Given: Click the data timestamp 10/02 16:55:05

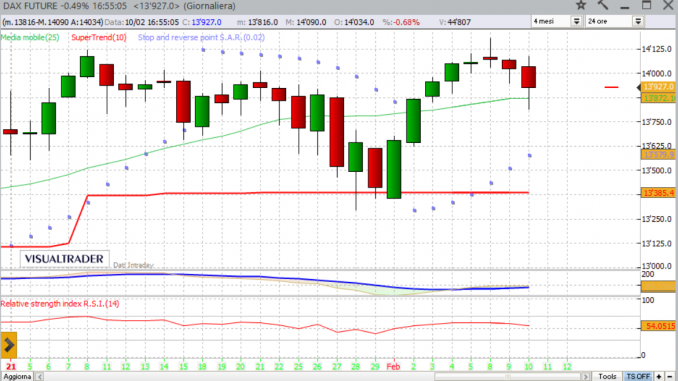Looking at the screenshot, I should click(x=152, y=22).
